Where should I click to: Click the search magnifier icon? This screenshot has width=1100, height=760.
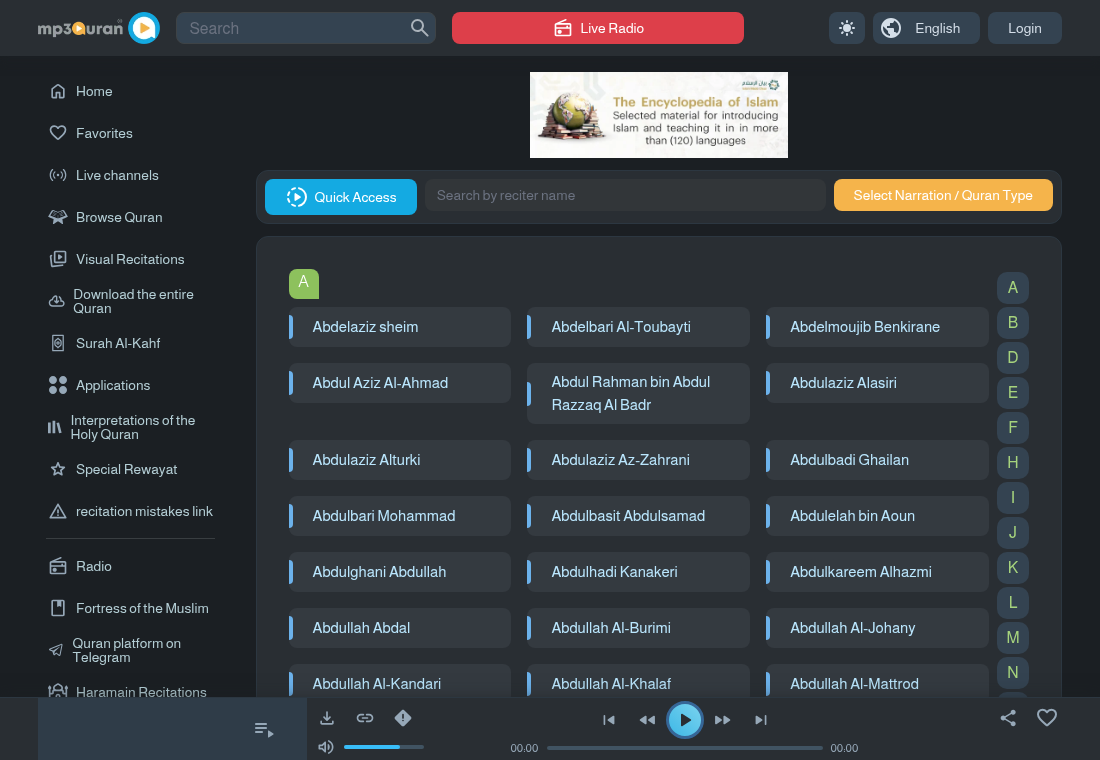[420, 28]
